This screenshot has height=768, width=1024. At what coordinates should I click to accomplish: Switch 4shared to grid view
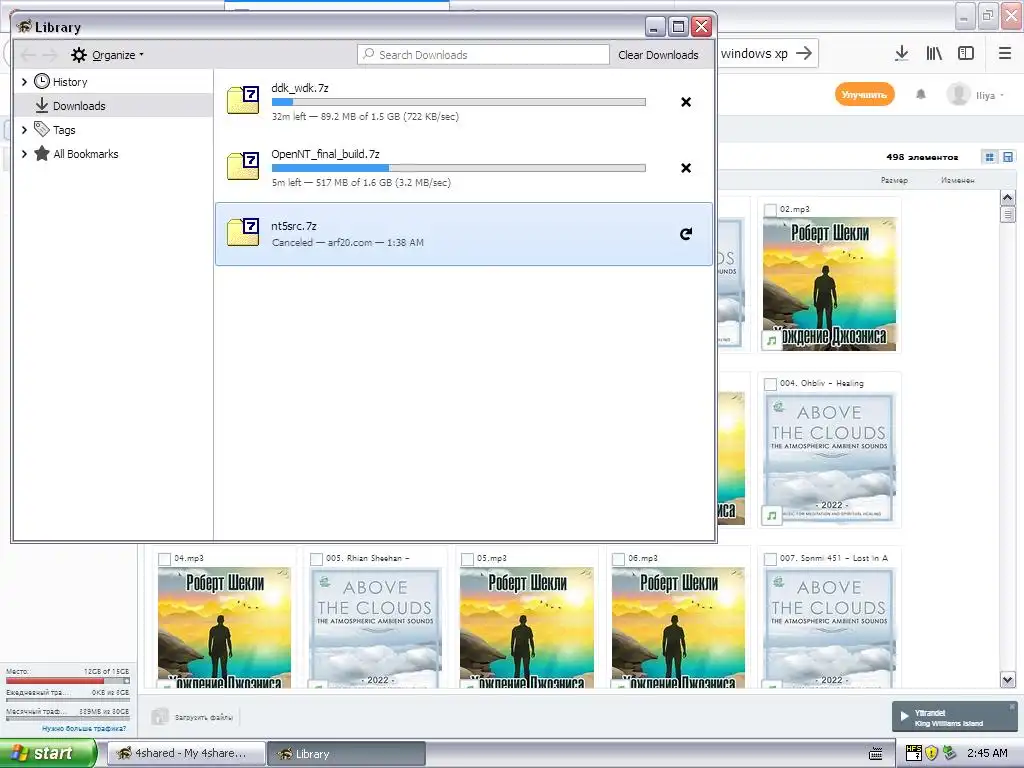(x=990, y=157)
